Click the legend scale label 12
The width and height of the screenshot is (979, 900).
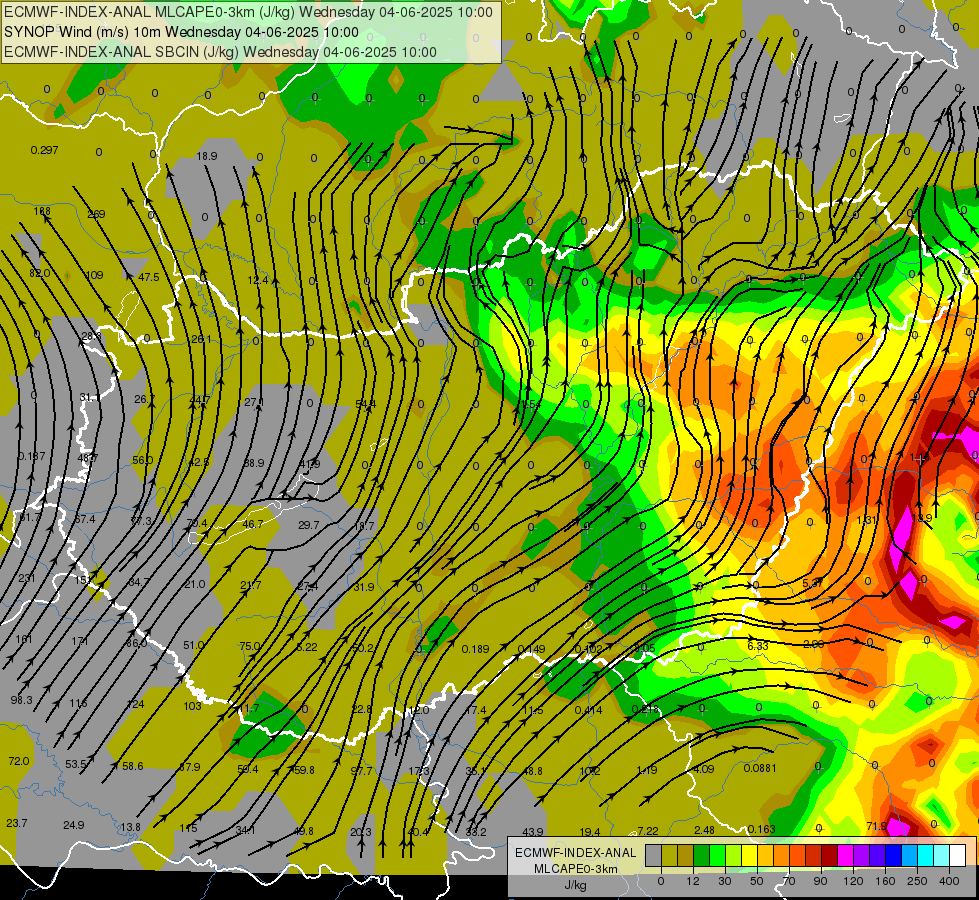coord(693,881)
